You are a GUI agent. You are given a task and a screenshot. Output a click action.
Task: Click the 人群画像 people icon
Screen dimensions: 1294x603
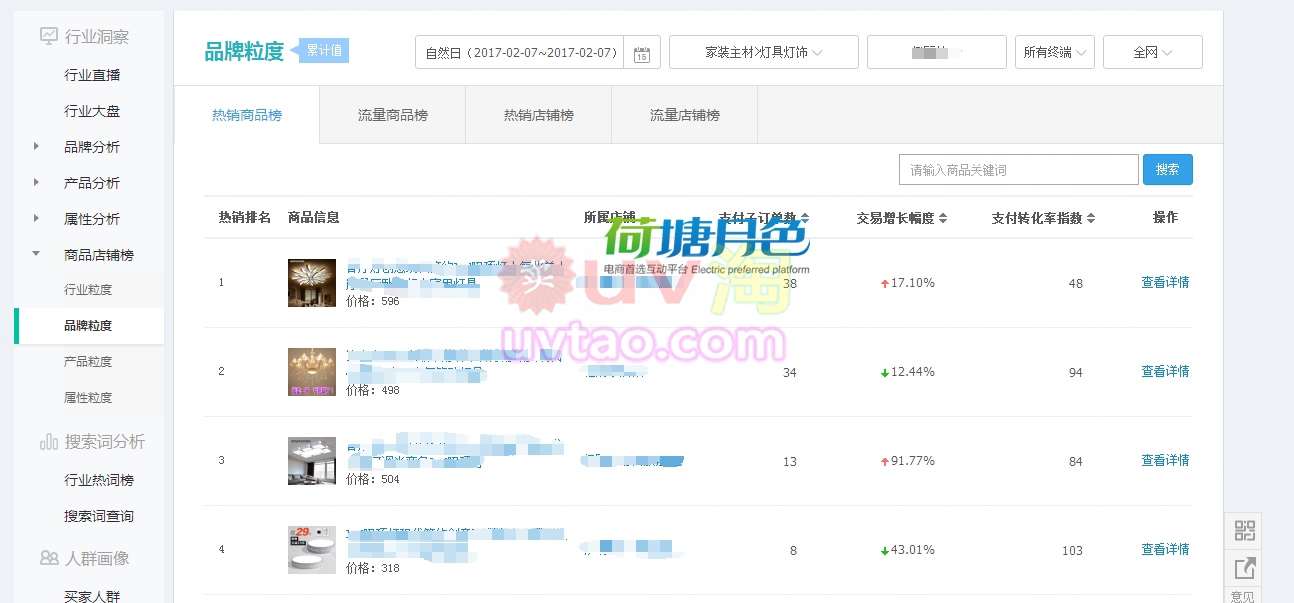(48, 558)
